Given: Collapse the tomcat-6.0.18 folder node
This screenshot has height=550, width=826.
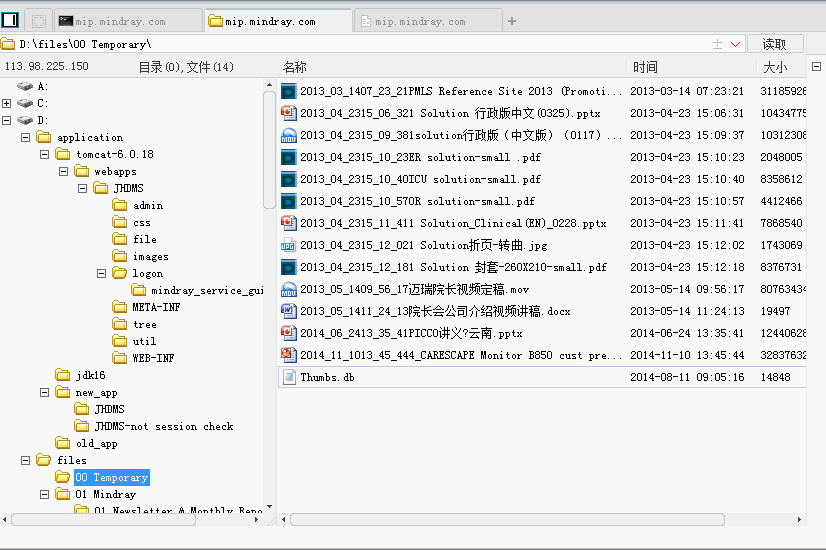Looking at the screenshot, I should tap(44, 154).
